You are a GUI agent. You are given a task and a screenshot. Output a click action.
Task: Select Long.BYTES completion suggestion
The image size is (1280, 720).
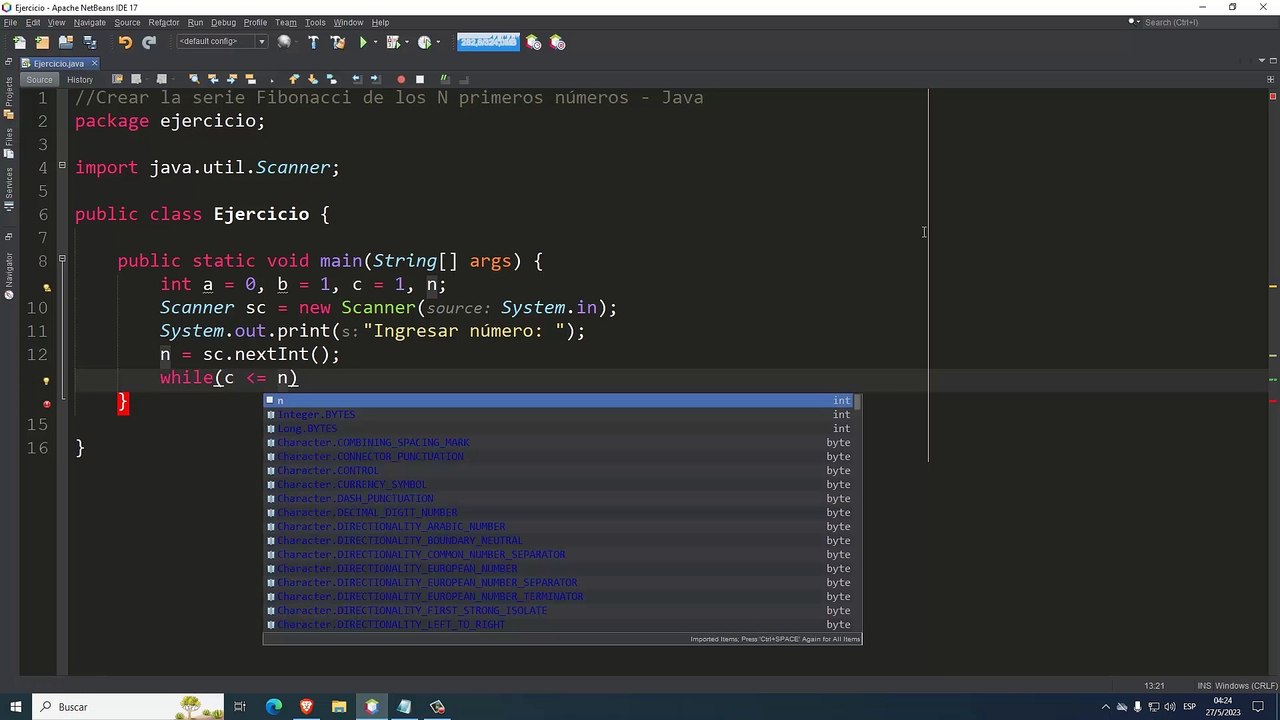(x=562, y=428)
